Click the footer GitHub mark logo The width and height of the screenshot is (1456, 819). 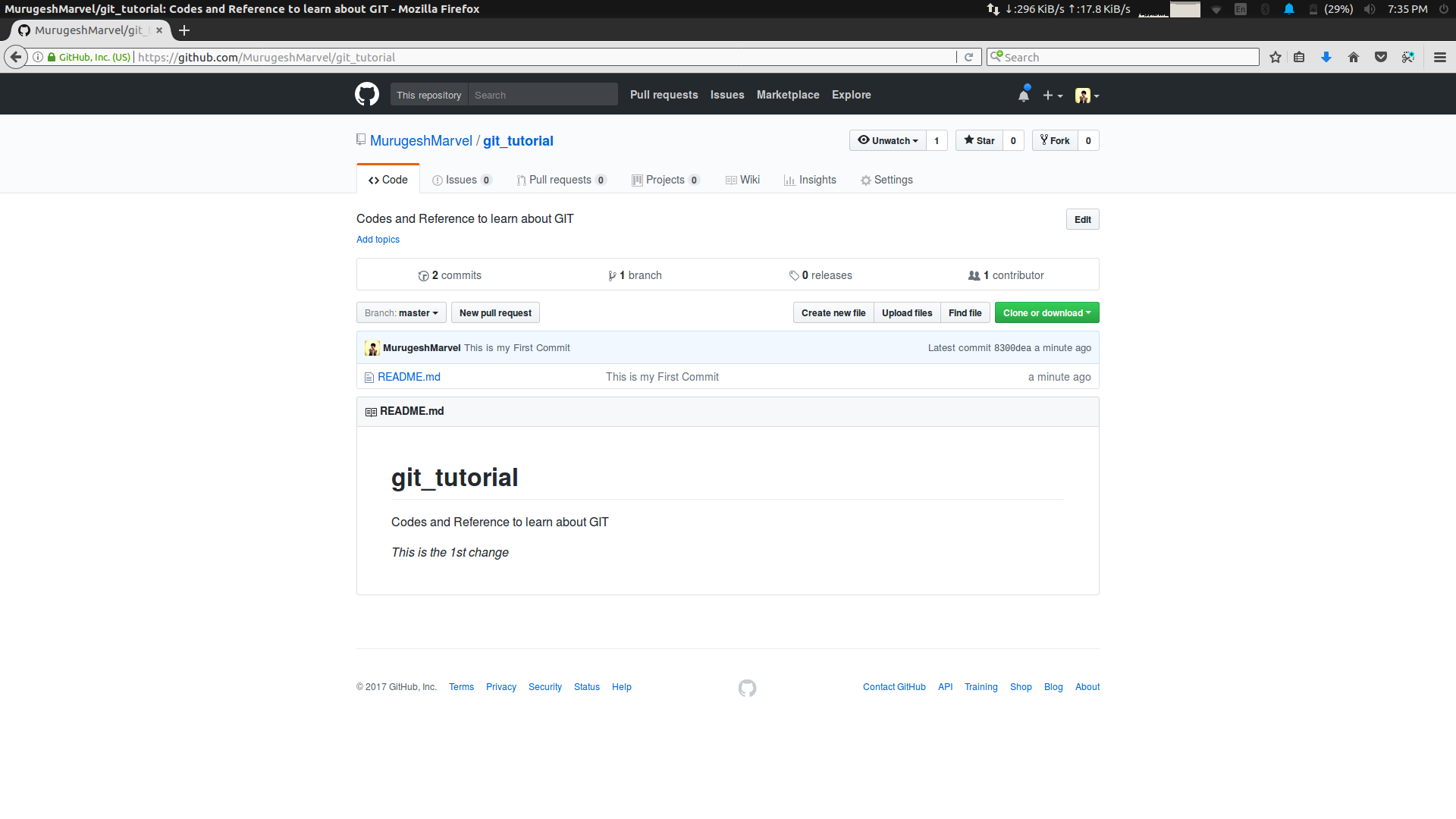point(748,688)
